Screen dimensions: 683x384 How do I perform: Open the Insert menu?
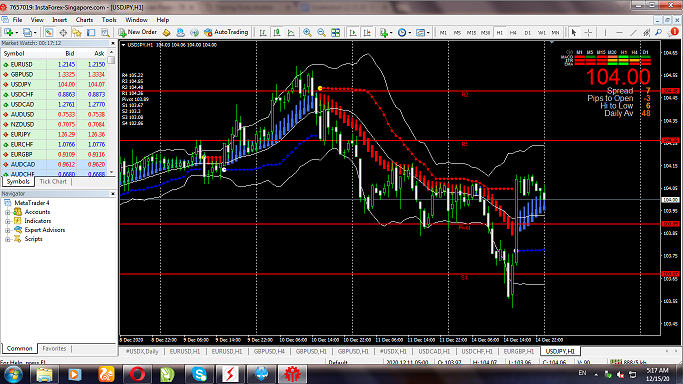[60, 20]
